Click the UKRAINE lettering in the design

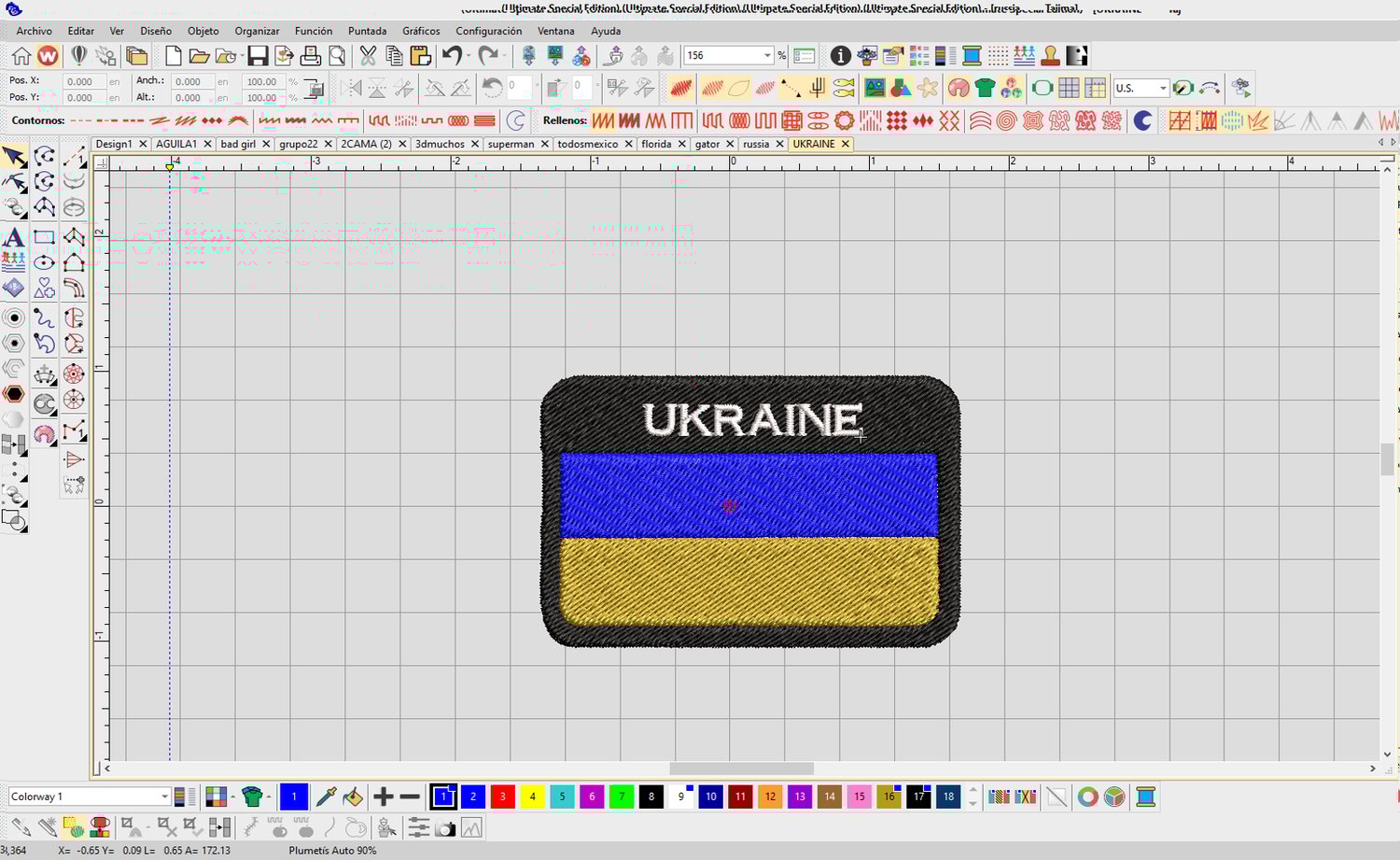click(752, 420)
